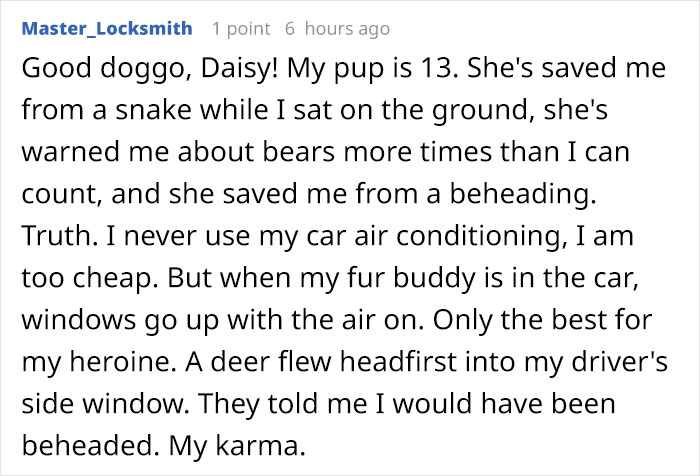Click the word "snake" in the comment
700x476 pixels.
154,110
